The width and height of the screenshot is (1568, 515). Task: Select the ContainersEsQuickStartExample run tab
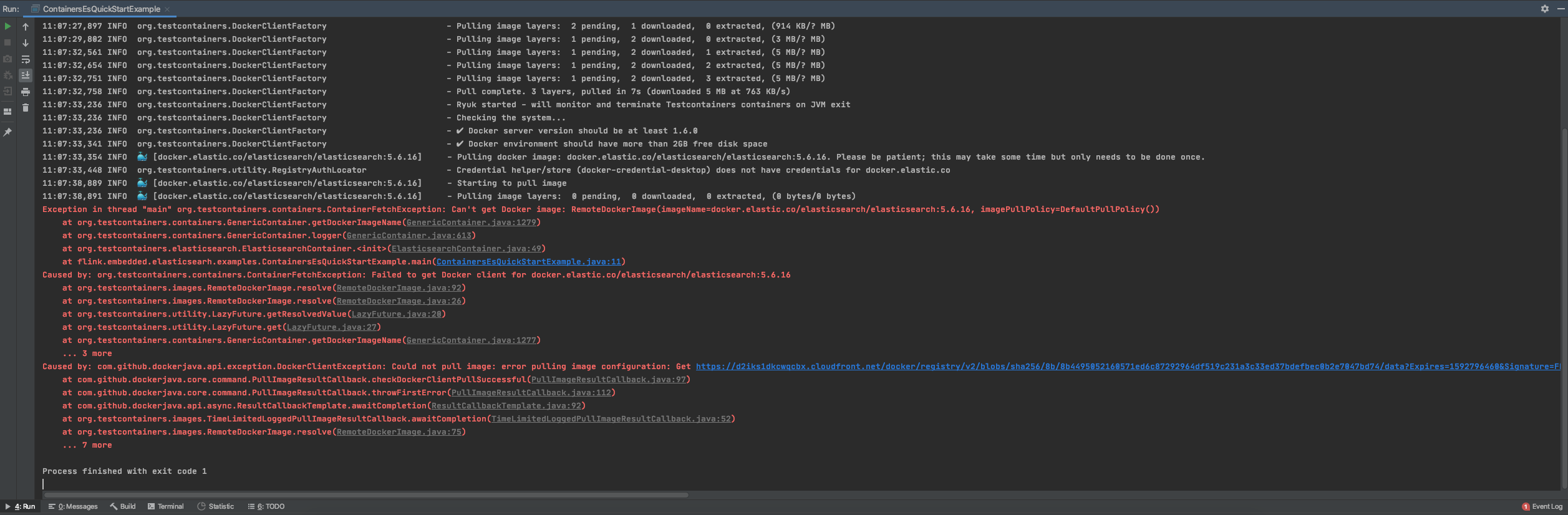click(x=101, y=9)
